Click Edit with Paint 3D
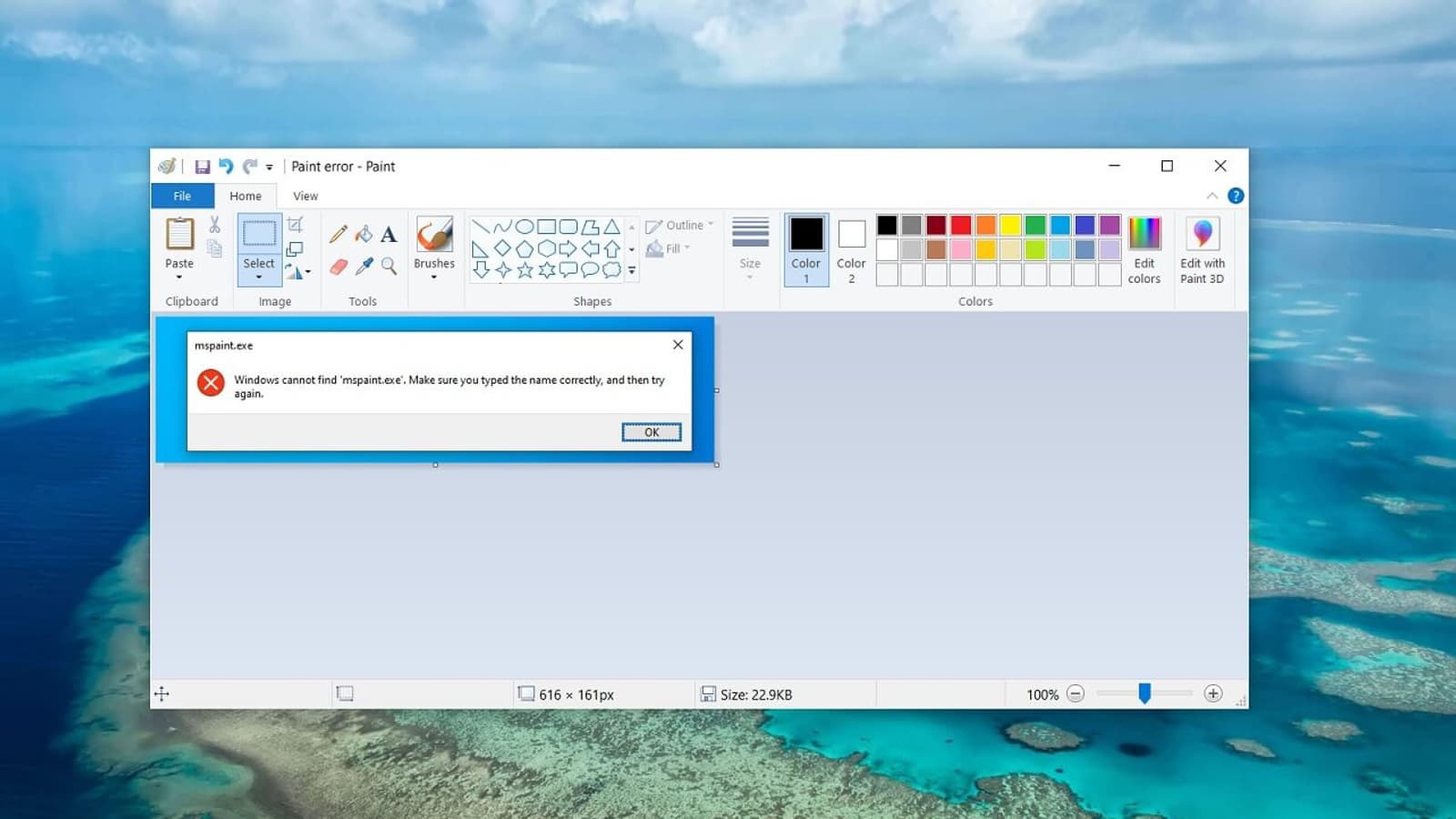The width and height of the screenshot is (1456, 819). coord(1202,250)
